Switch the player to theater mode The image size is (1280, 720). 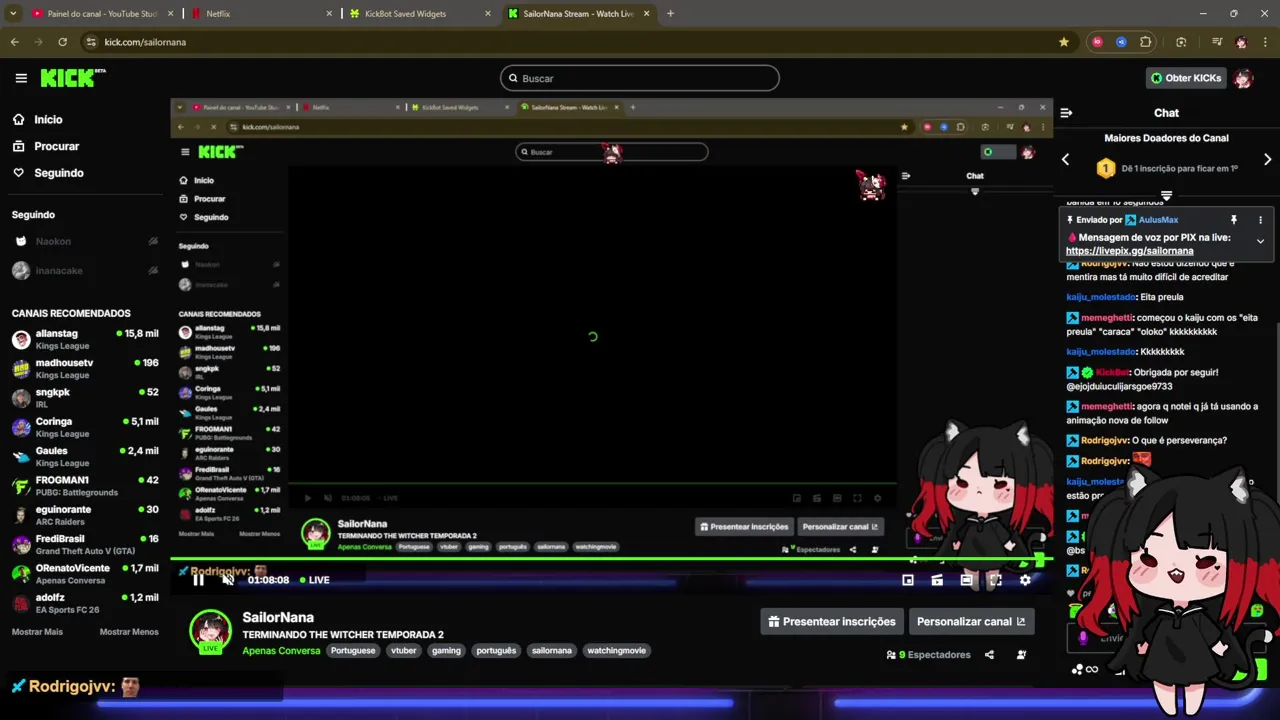click(x=966, y=580)
